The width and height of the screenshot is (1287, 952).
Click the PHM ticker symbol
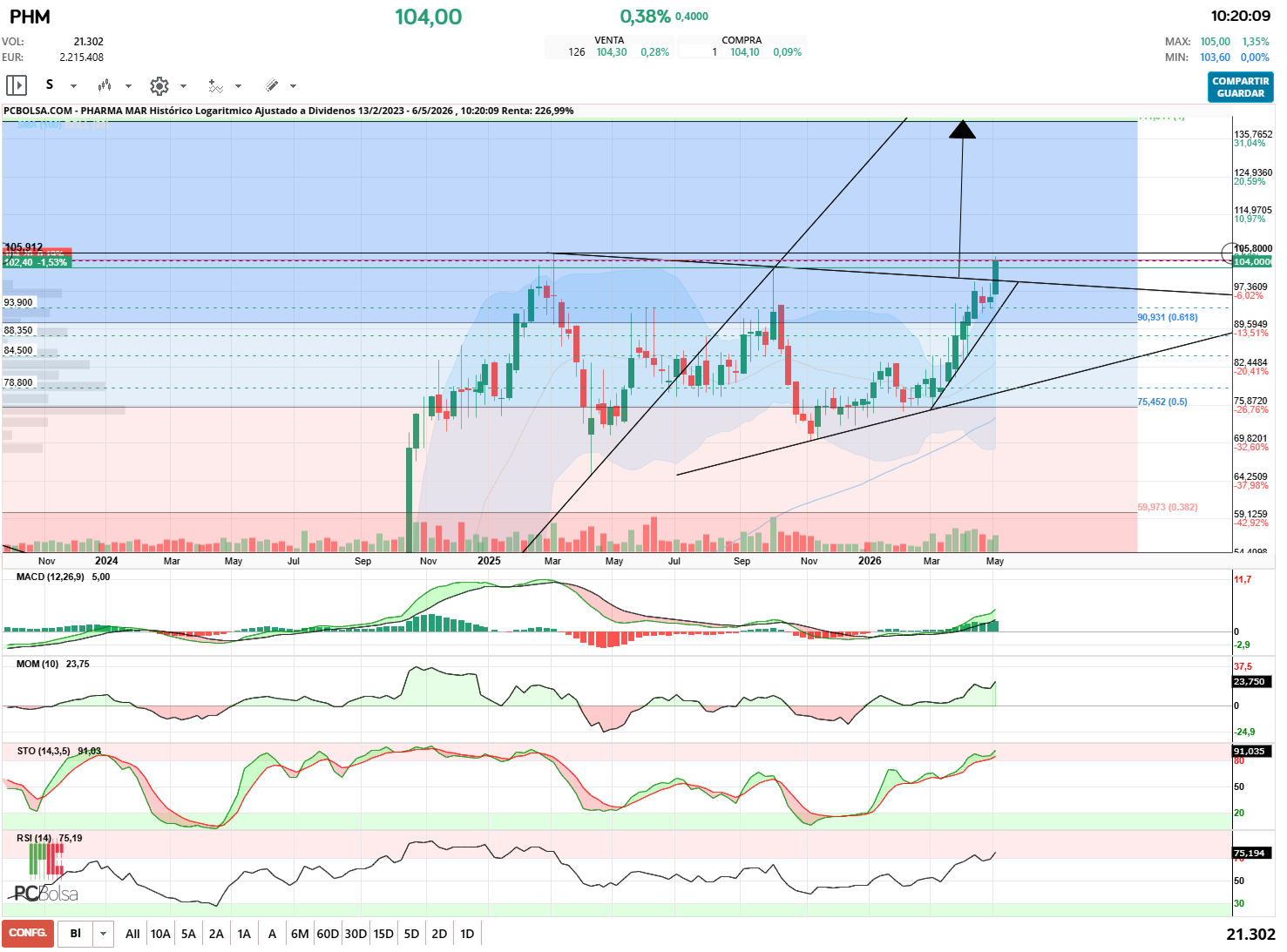(x=30, y=17)
